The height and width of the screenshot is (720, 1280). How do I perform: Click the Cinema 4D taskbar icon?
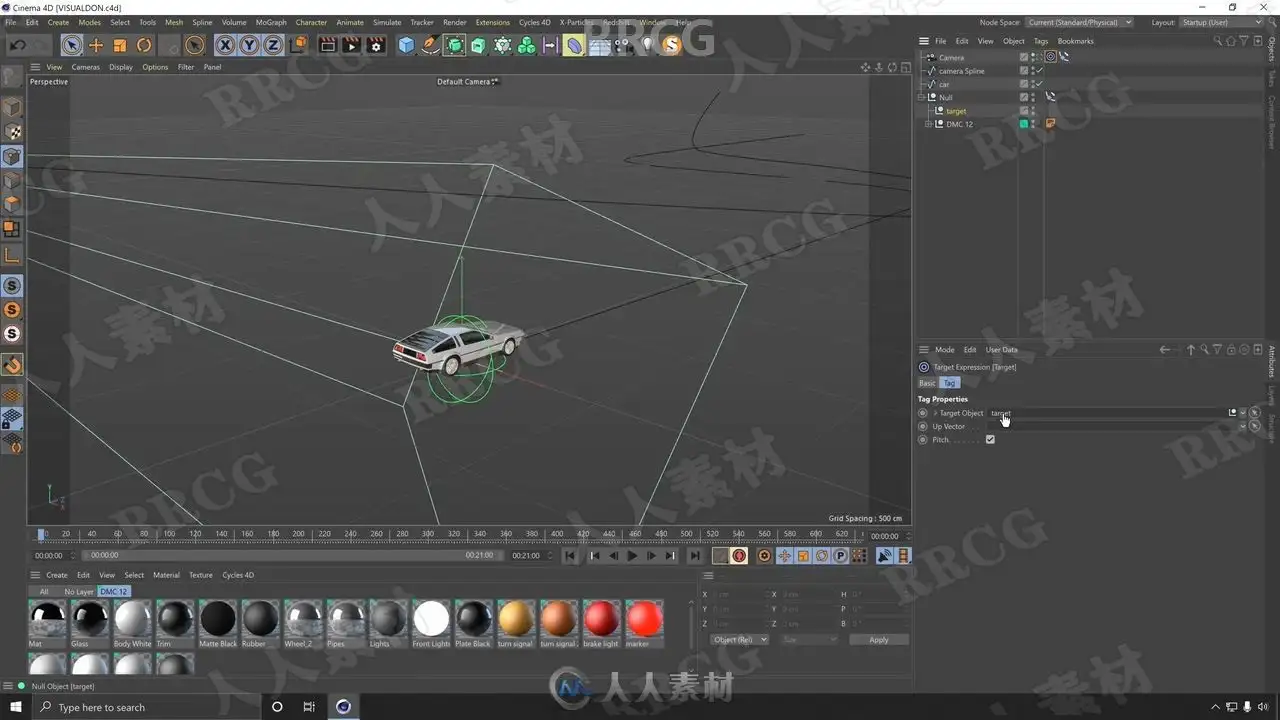[343, 707]
